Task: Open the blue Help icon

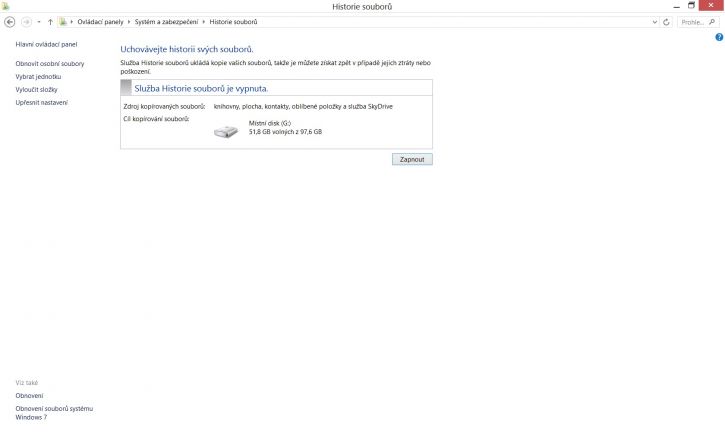Action: coord(719,37)
